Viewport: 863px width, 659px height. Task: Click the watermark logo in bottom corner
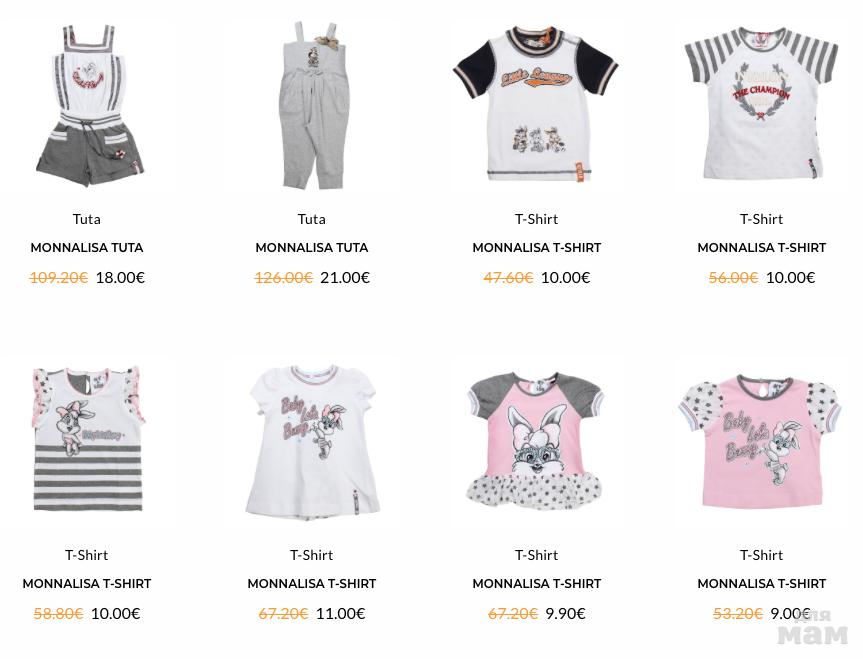(813, 628)
